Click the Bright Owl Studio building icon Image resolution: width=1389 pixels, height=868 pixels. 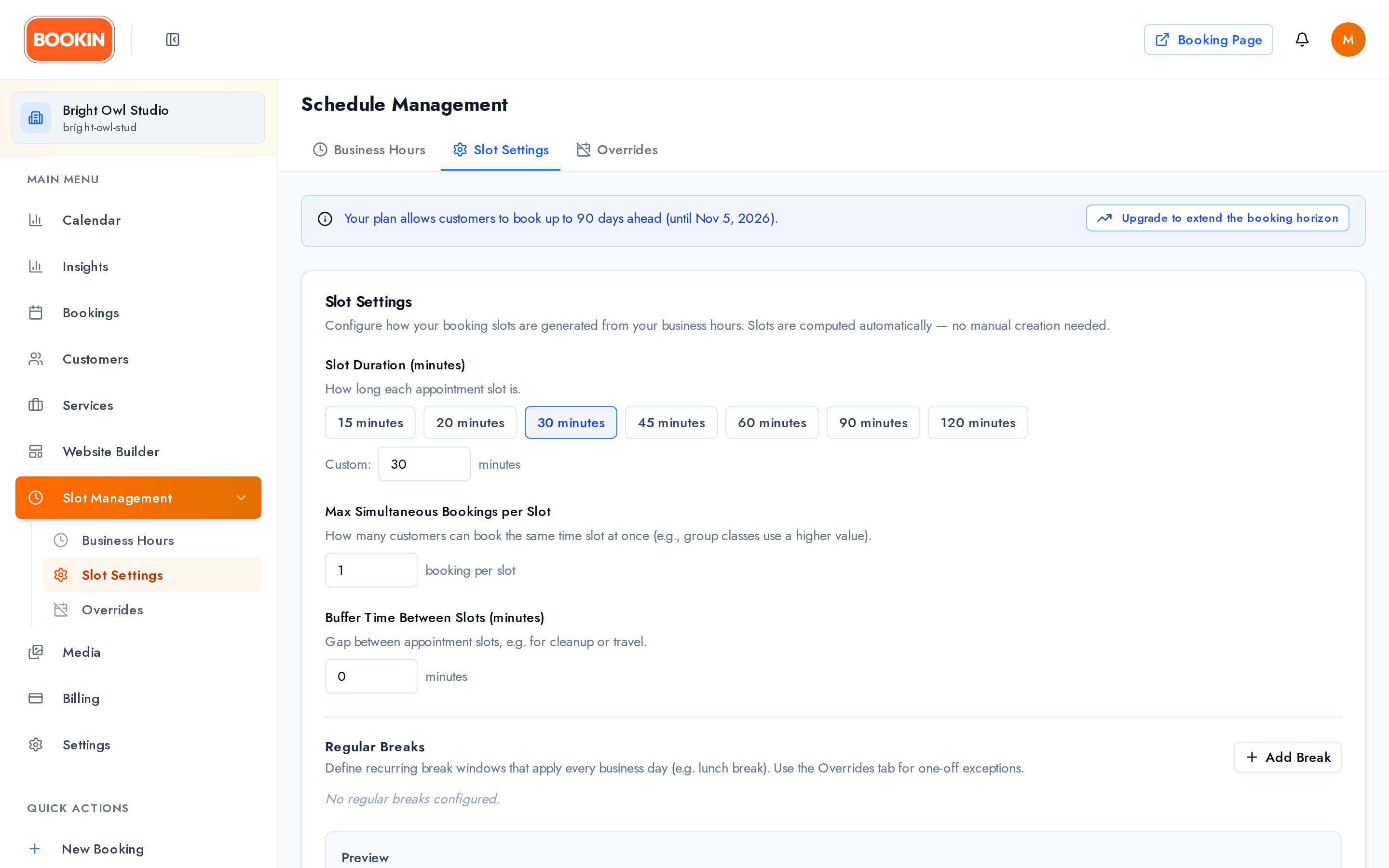[36, 118]
